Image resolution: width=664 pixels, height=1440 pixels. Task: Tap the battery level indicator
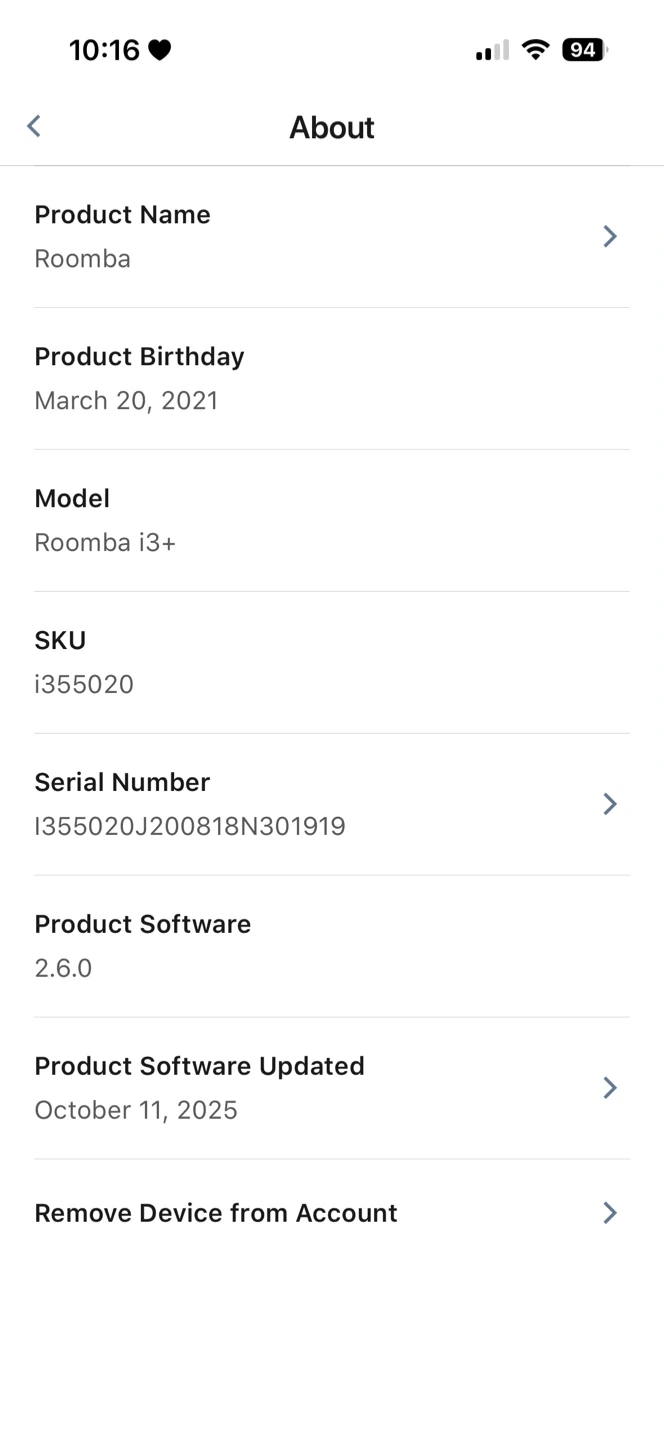tap(585, 50)
